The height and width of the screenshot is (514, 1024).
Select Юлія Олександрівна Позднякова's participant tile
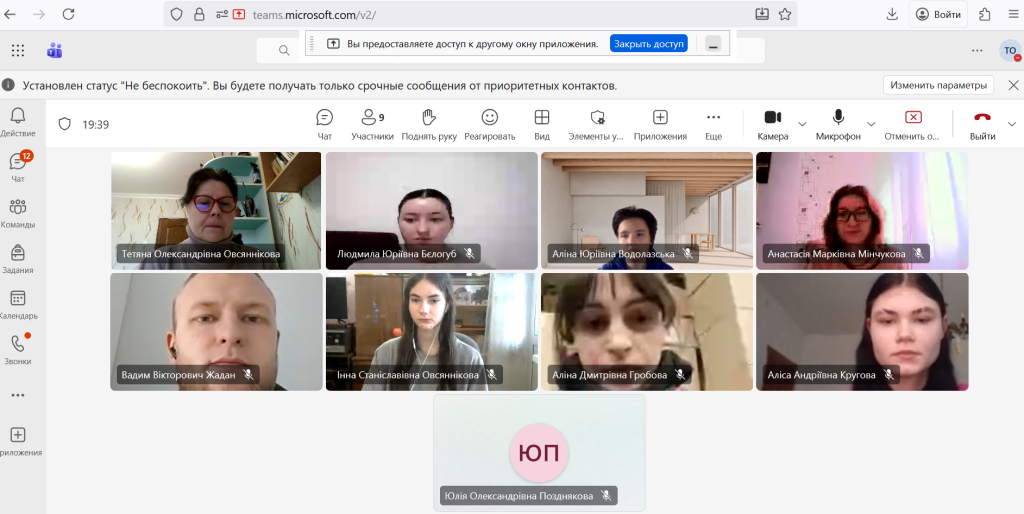539,452
